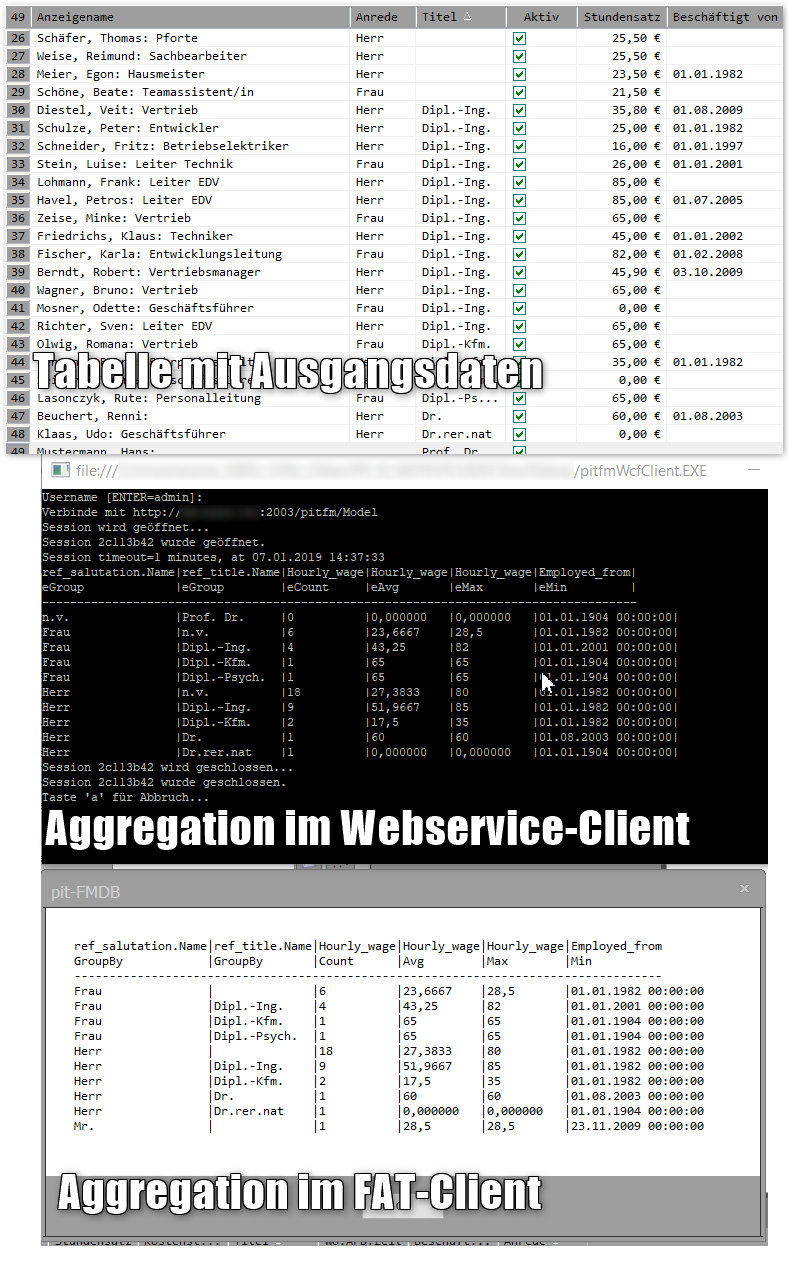The image size is (788, 1280).
Task: Select cell 'Richter, Sven: Leiter EDV'
Action: (191, 326)
